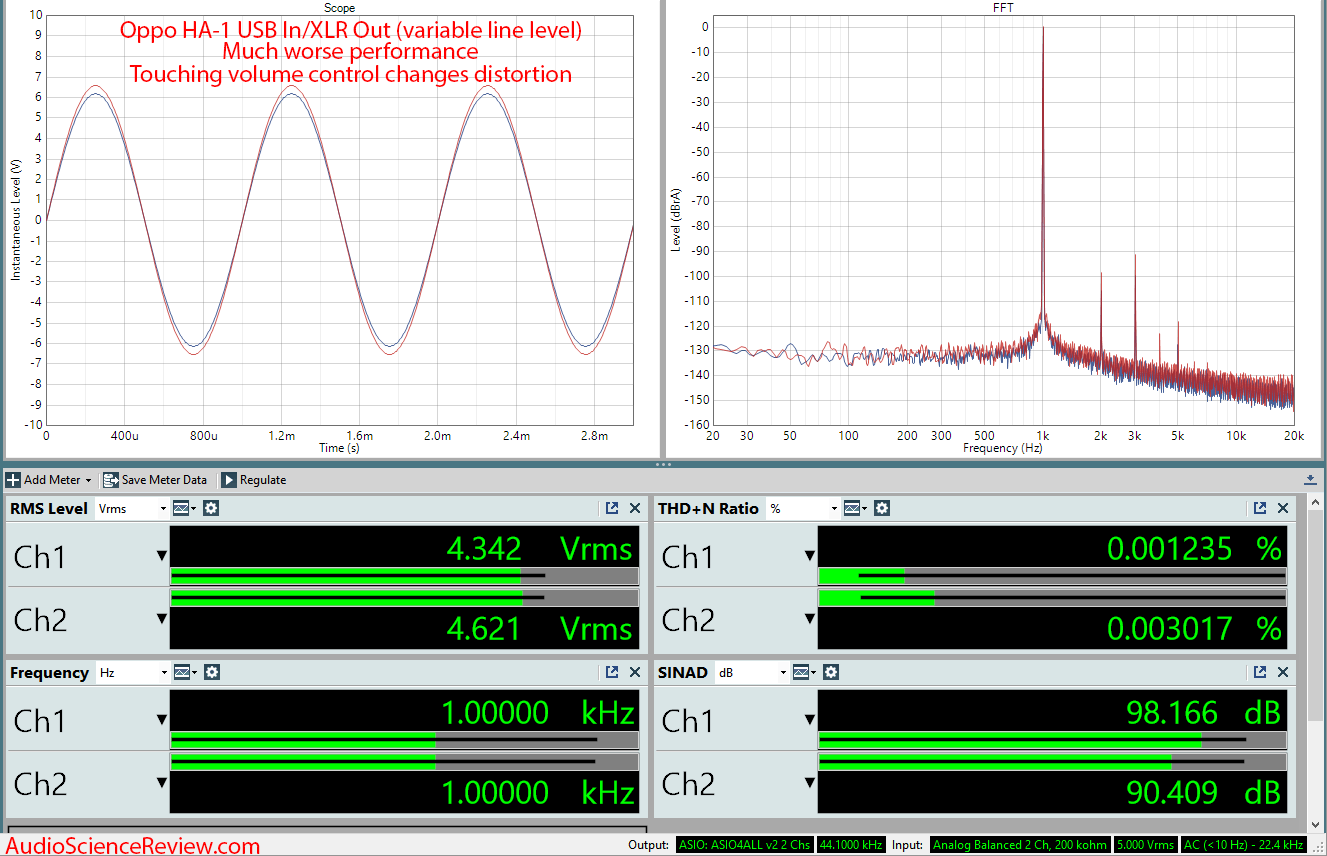Screen dimensions: 1327x856
Task: Click the RMS Level Ch1 bar graph
Action: pyautogui.click(x=404, y=576)
